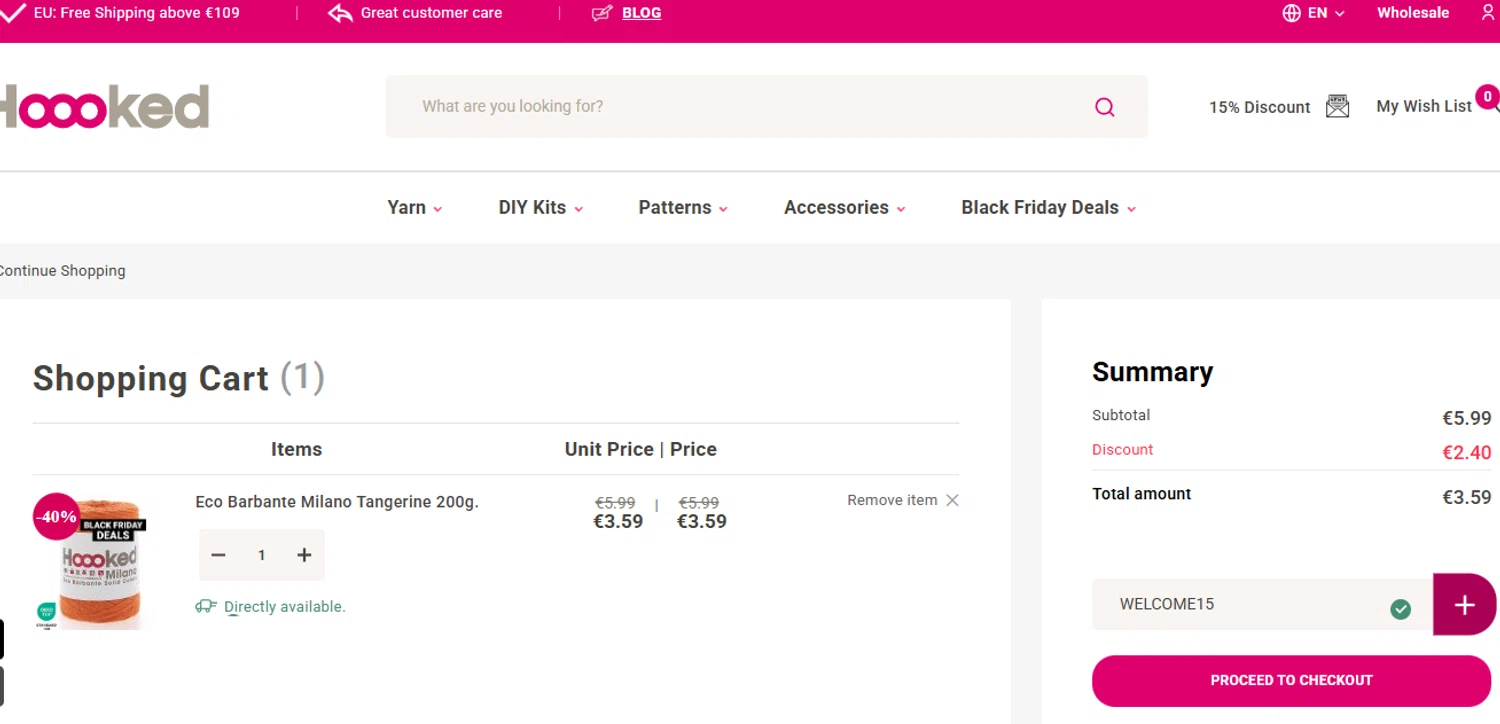1500x724 pixels.
Task: Click EU: Free Shipping above €109 text
Action: pos(137,13)
